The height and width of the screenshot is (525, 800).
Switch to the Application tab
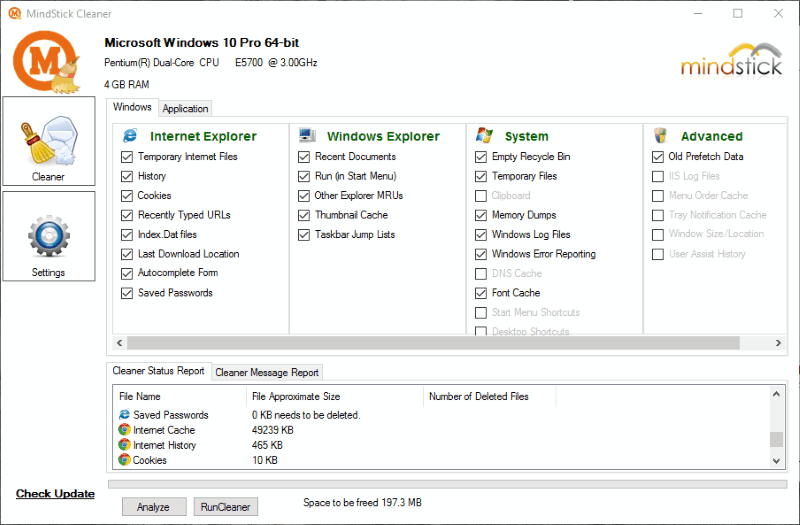tap(185, 109)
